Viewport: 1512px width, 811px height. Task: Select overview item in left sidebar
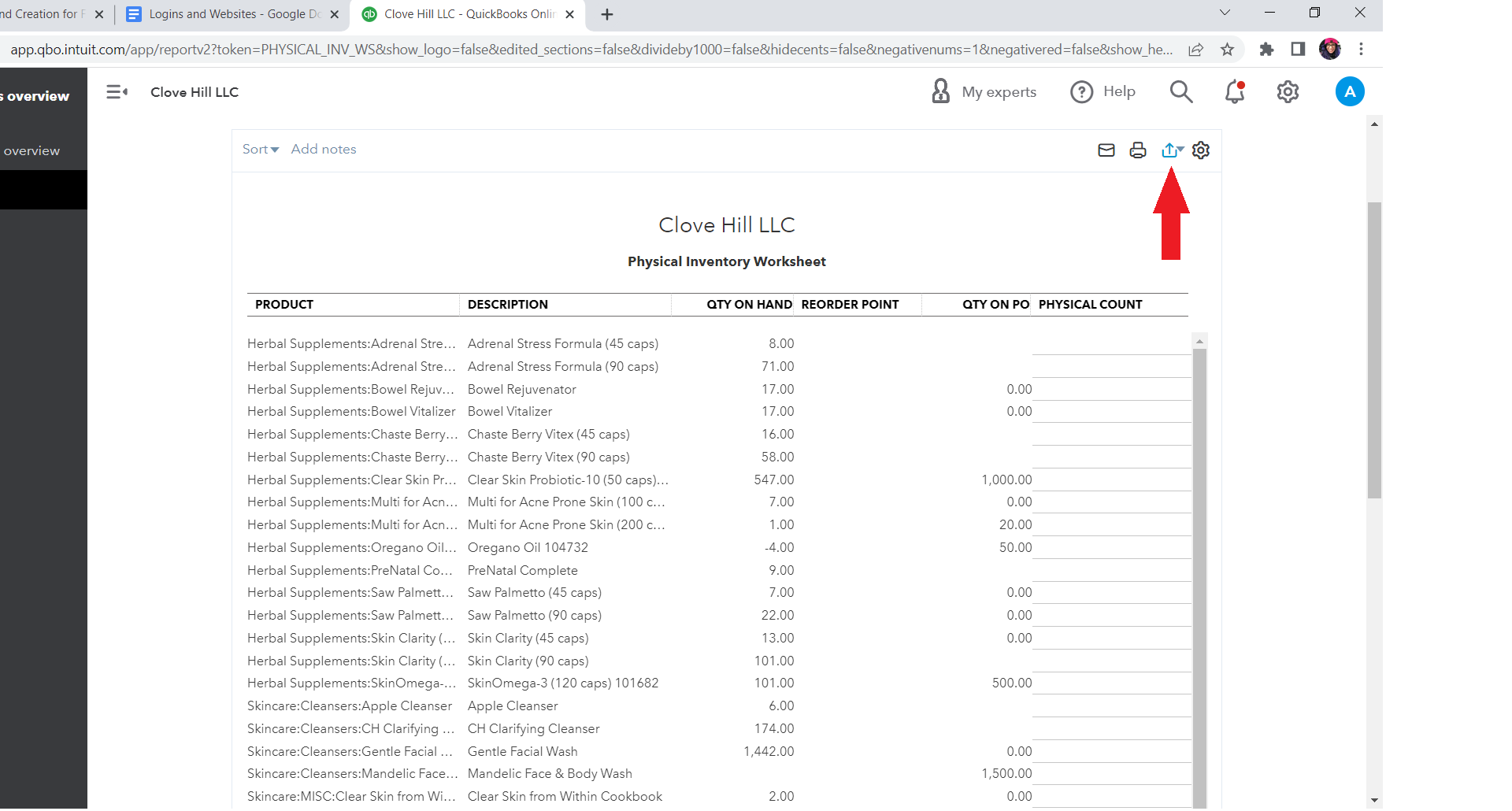coord(32,151)
